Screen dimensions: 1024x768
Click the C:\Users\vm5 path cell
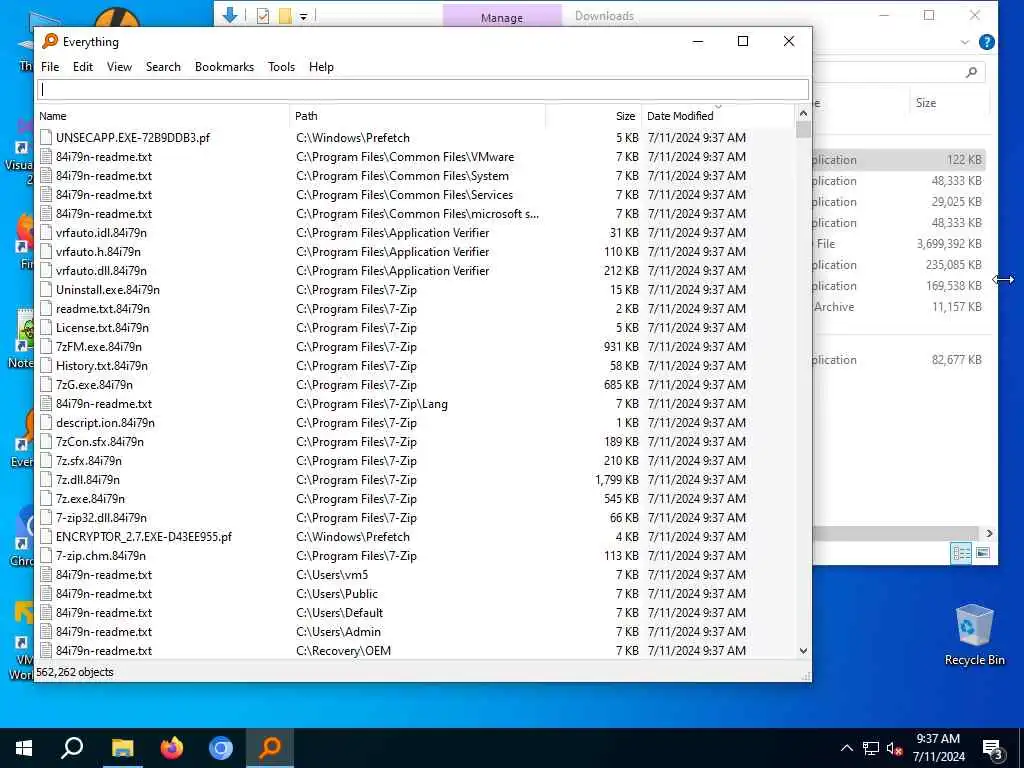[x=332, y=574]
